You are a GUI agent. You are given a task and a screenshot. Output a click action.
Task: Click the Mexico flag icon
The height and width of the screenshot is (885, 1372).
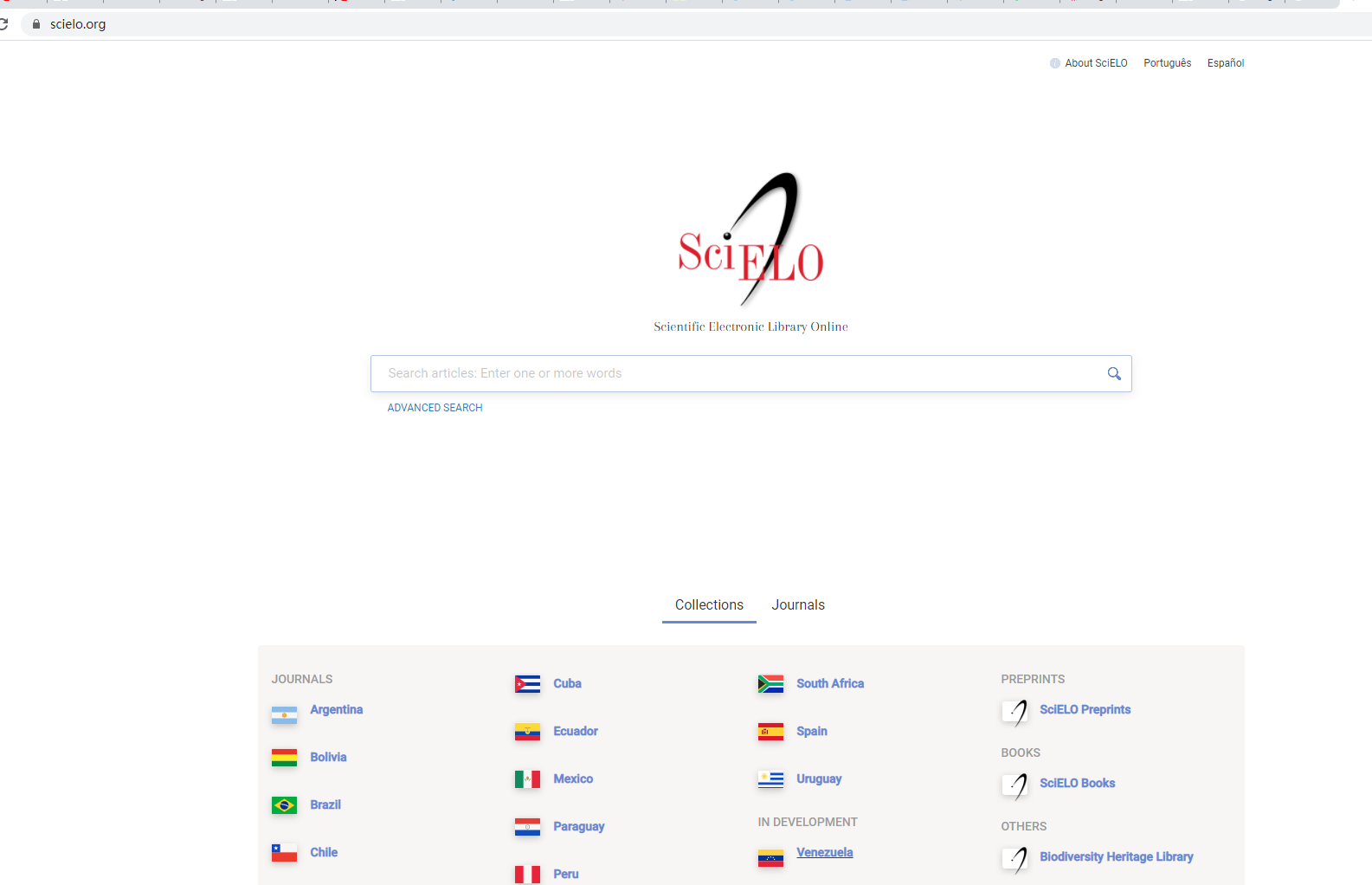(527, 779)
